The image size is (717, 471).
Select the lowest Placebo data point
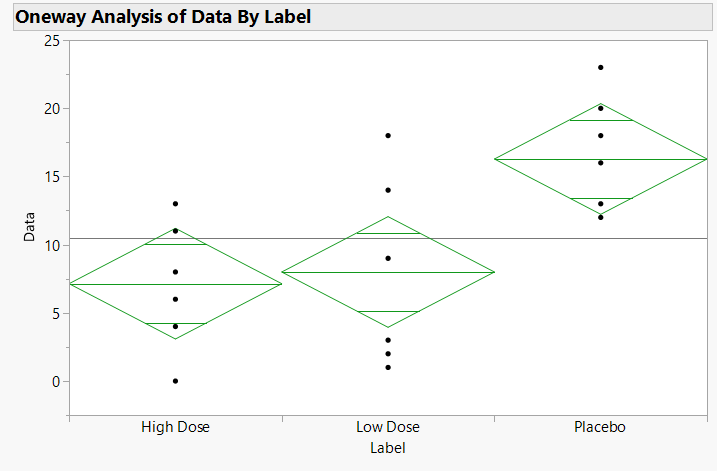600,217
